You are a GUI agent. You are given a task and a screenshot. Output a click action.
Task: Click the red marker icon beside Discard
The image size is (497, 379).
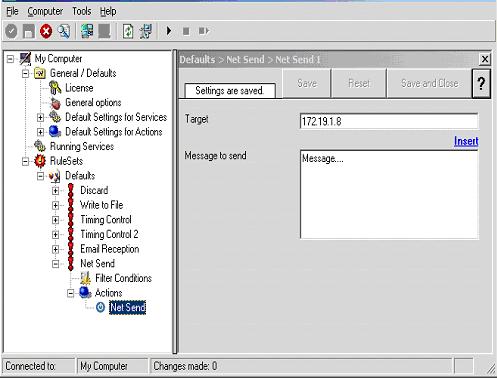point(71,190)
